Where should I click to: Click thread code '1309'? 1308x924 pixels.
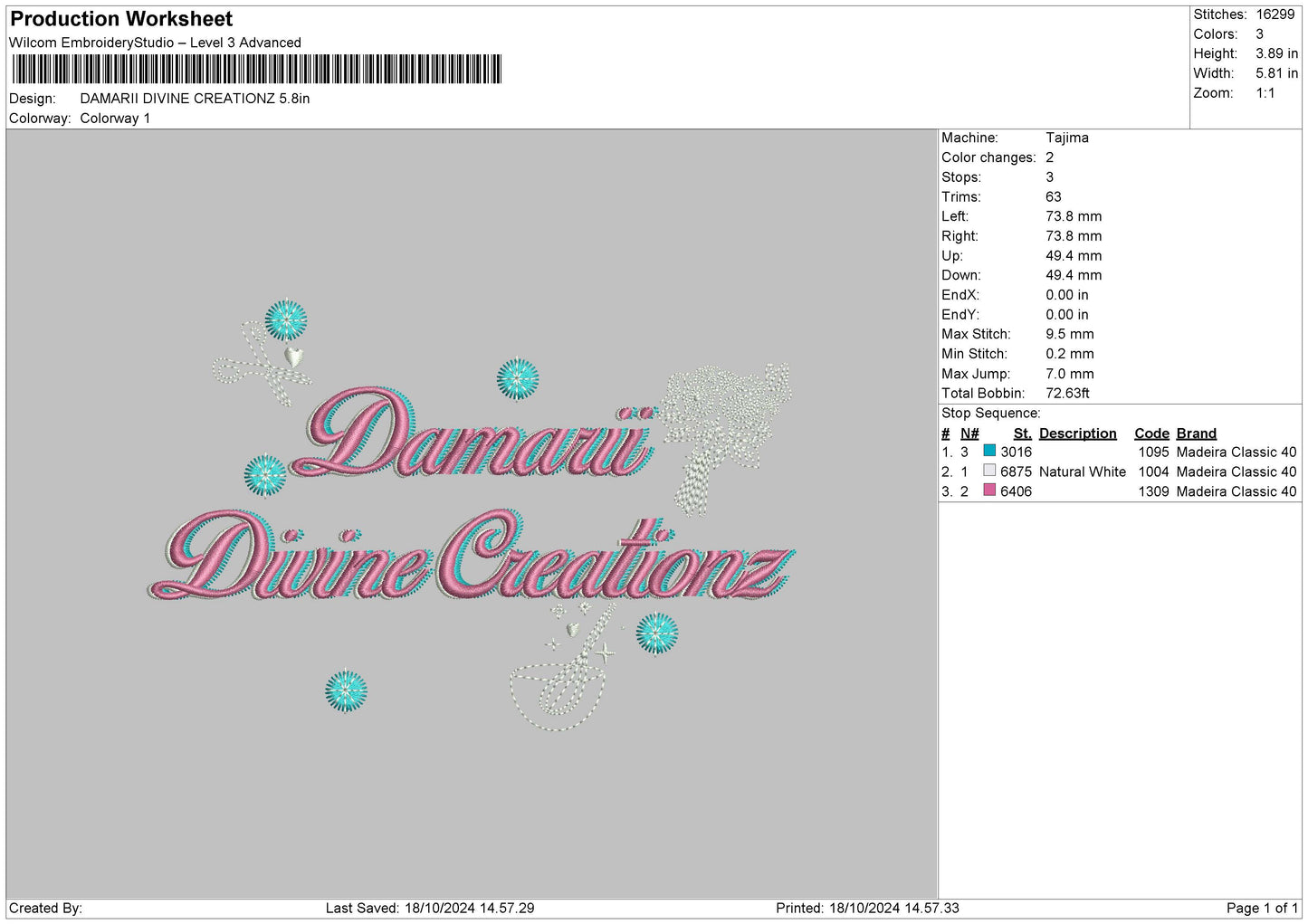pos(1154,491)
